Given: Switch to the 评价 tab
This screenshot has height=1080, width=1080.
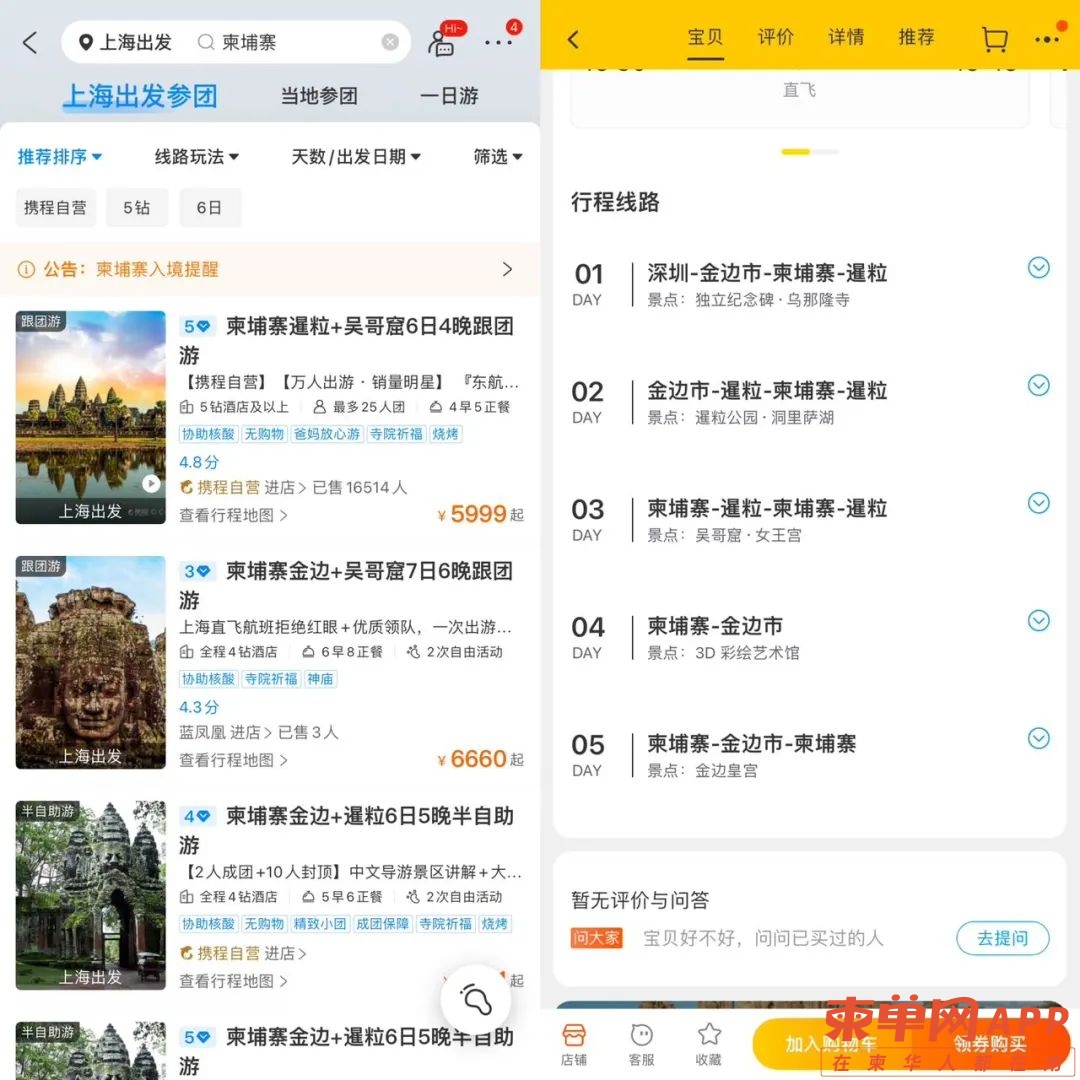Looking at the screenshot, I should pos(776,37).
